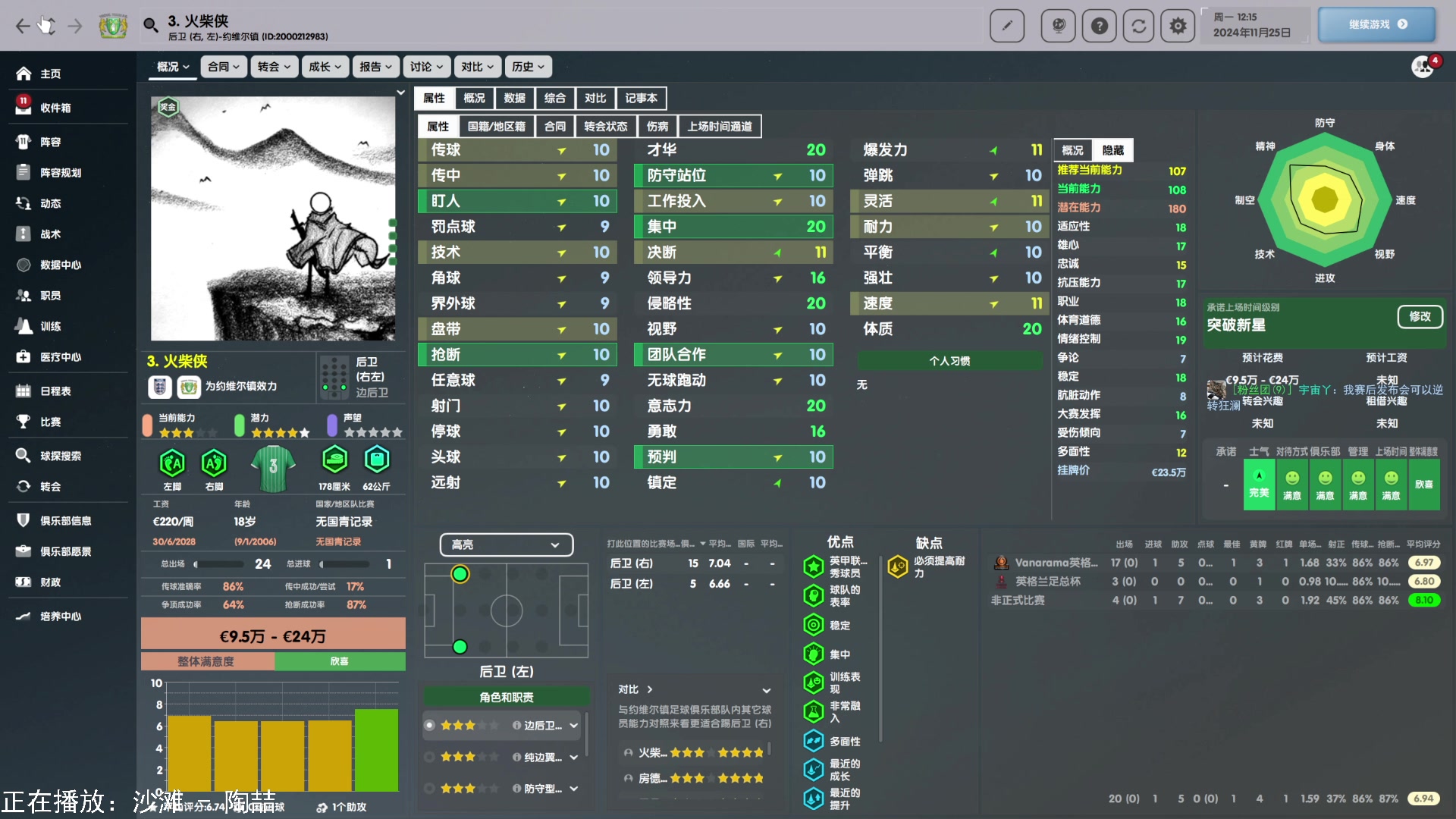Open the help question mark icon
The height and width of the screenshot is (819, 1456).
point(1099,26)
